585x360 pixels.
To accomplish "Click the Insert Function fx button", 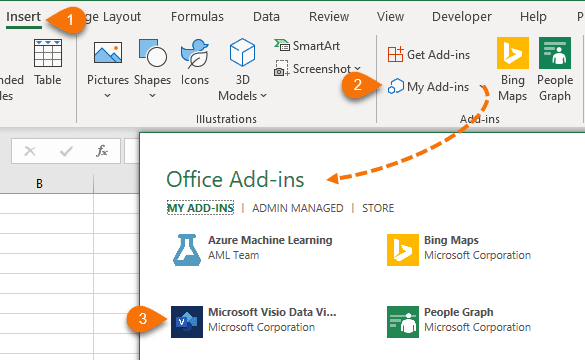I will (101, 151).
